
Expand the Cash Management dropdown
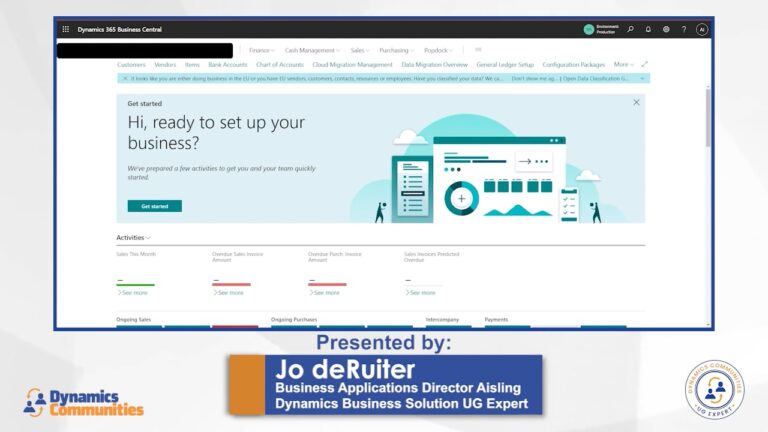(312, 50)
